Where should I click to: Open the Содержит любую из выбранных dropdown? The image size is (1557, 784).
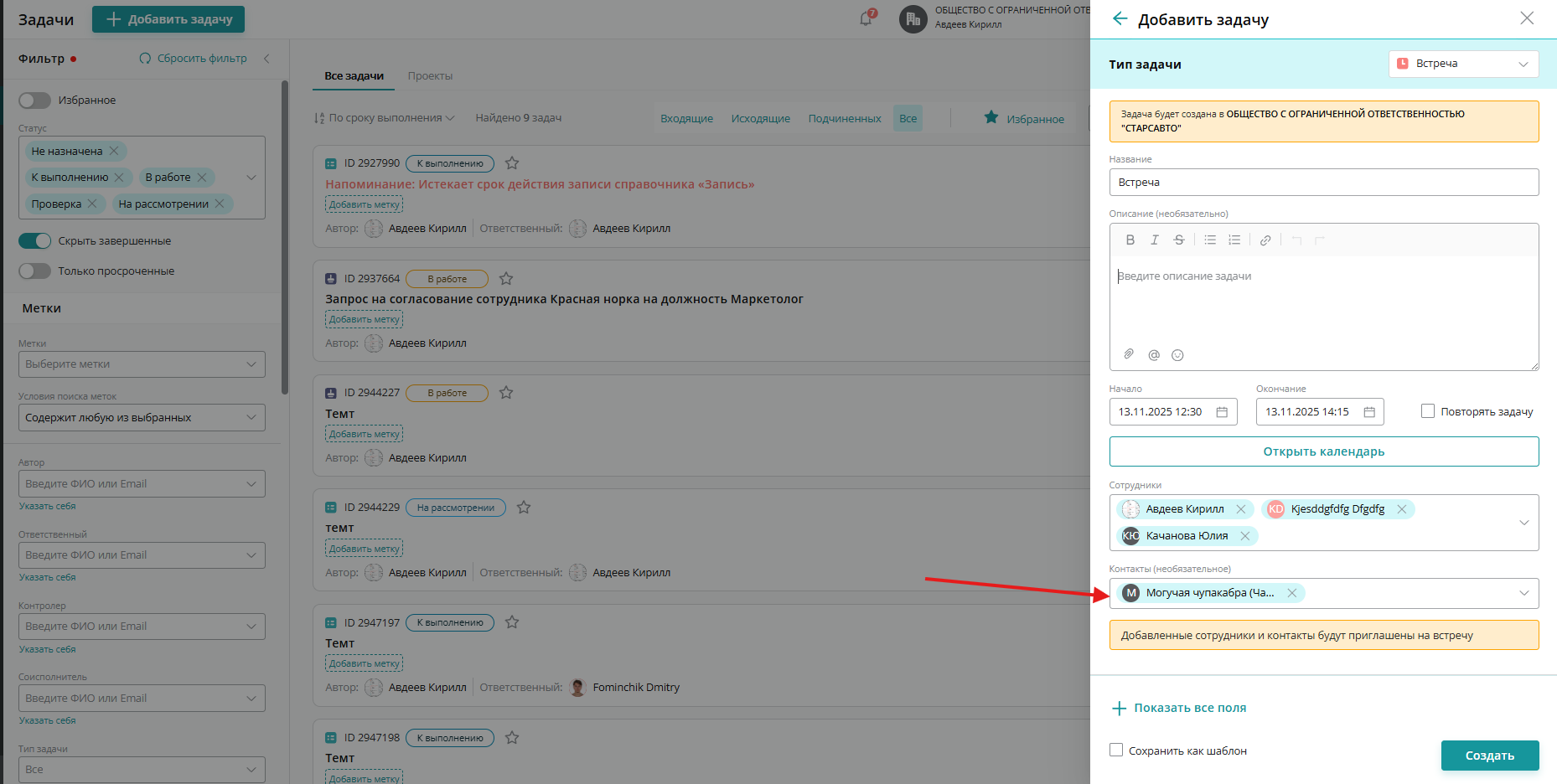coord(142,418)
